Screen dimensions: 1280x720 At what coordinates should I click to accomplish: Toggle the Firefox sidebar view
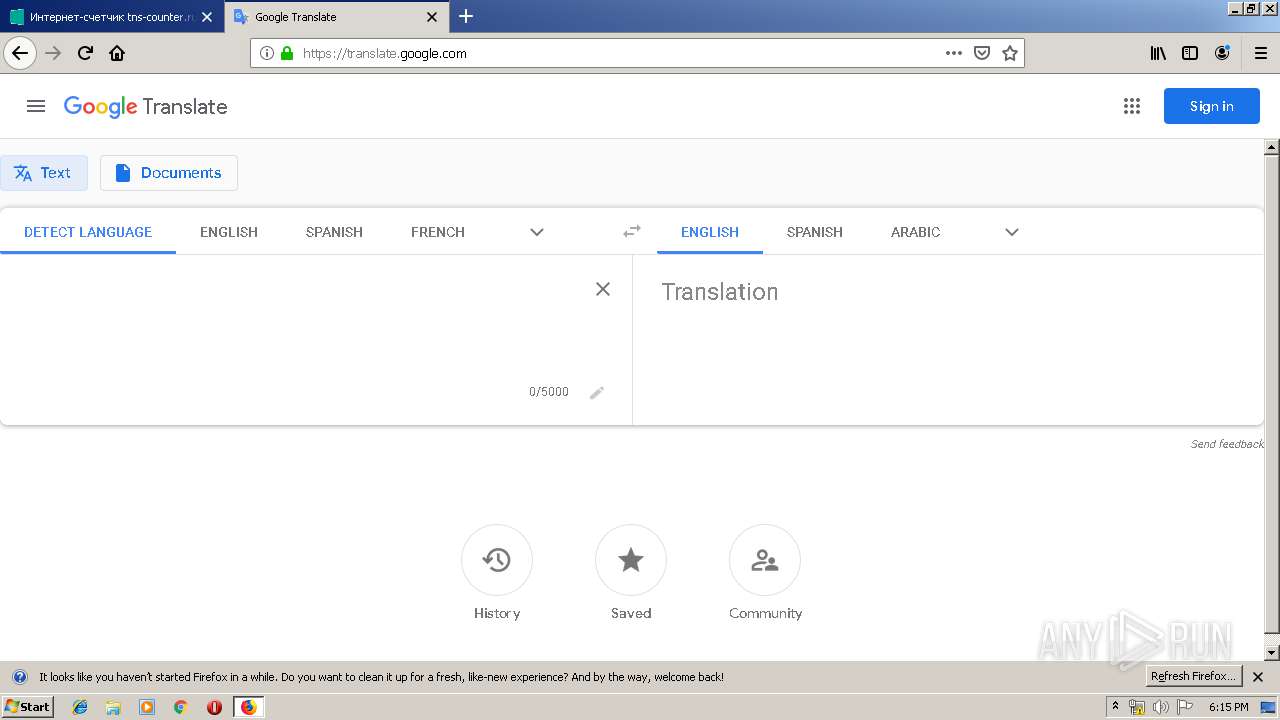pos(1190,54)
